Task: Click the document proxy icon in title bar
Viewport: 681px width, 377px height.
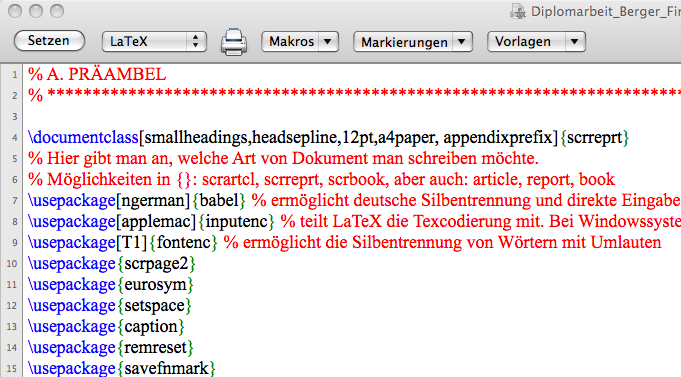Action: tap(518, 11)
